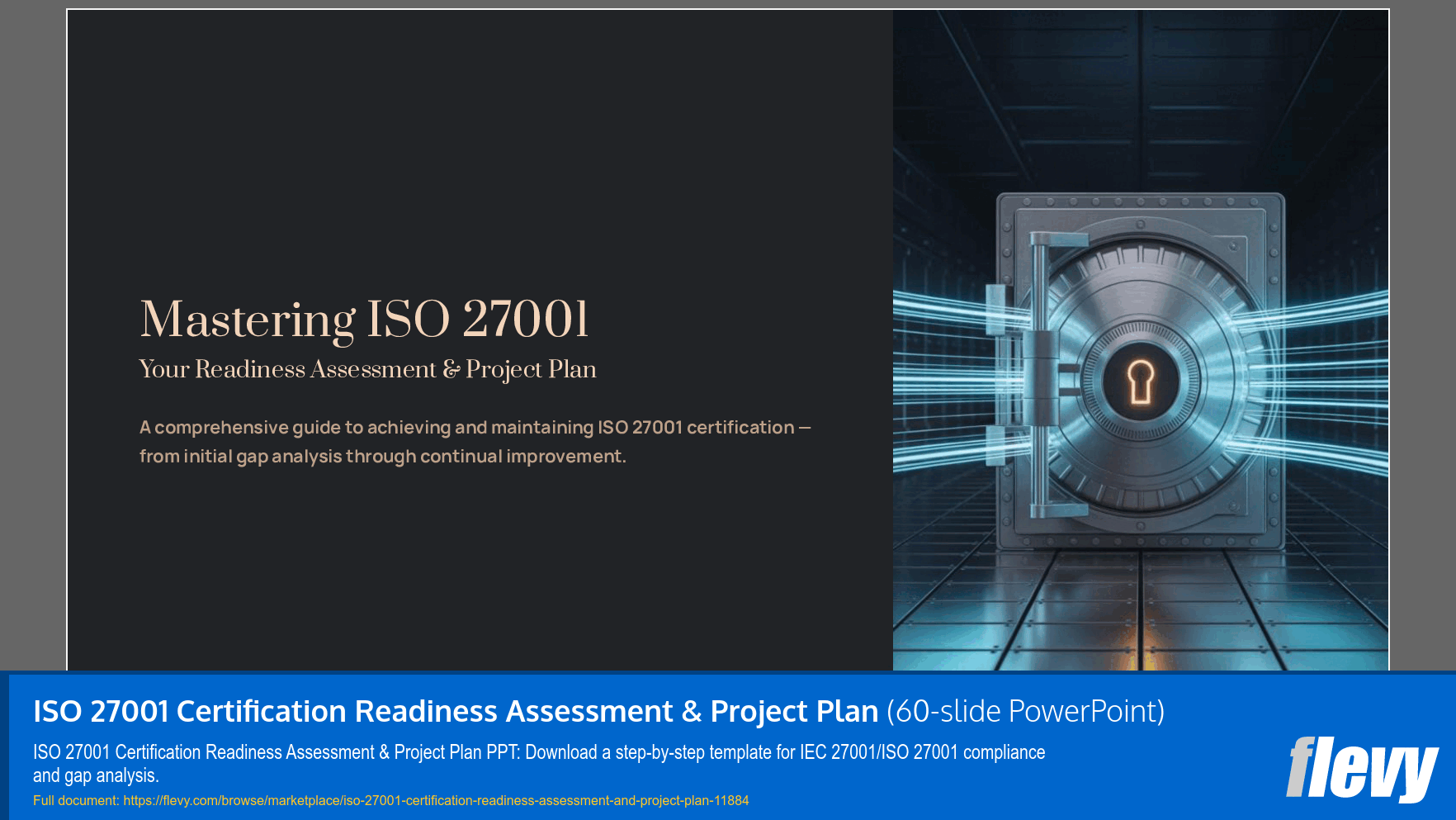Click the 'Your Readiness Assessment & Project Plan' subtitle
Image resolution: width=1456 pixels, height=820 pixels.
pos(367,369)
